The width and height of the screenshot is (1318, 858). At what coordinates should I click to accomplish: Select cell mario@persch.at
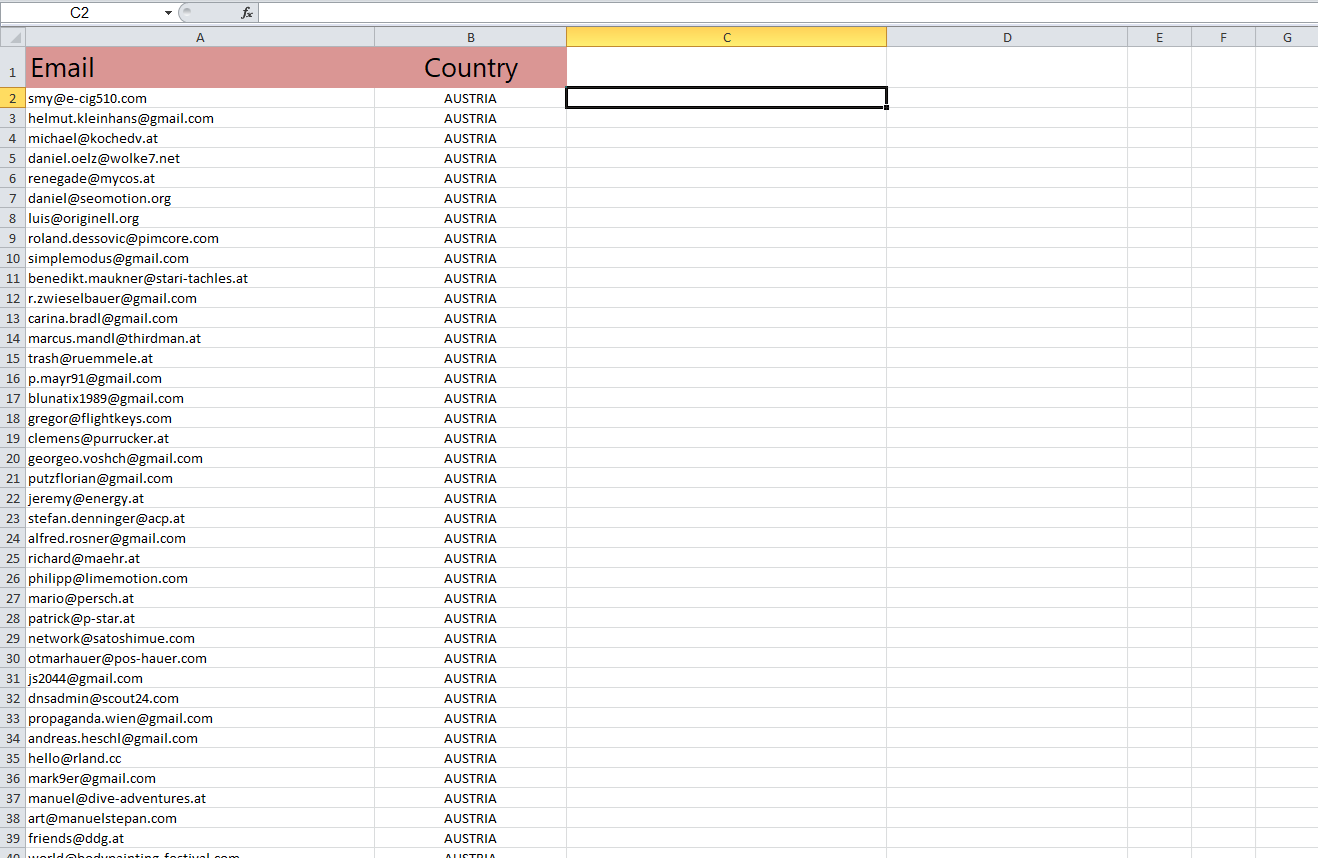[200, 598]
